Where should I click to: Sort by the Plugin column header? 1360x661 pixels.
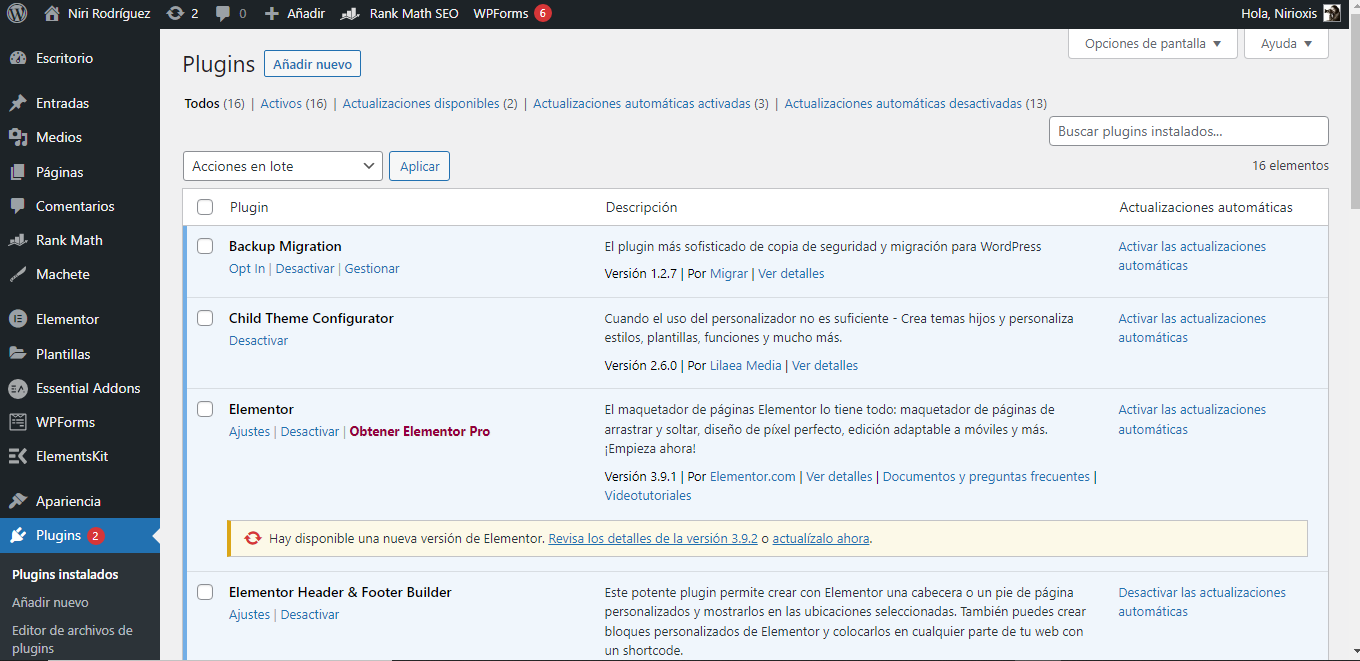pos(249,207)
